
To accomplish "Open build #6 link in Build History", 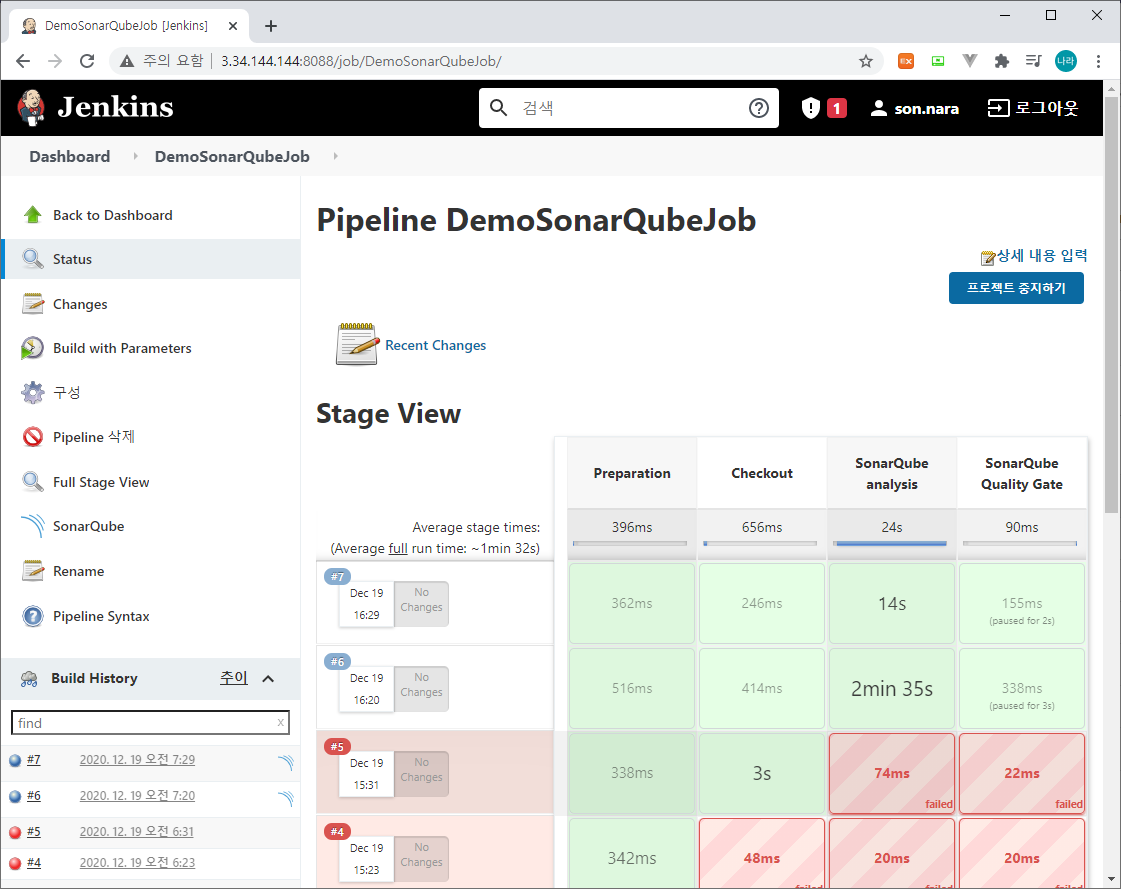I will pyautogui.click(x=34, y=796).
